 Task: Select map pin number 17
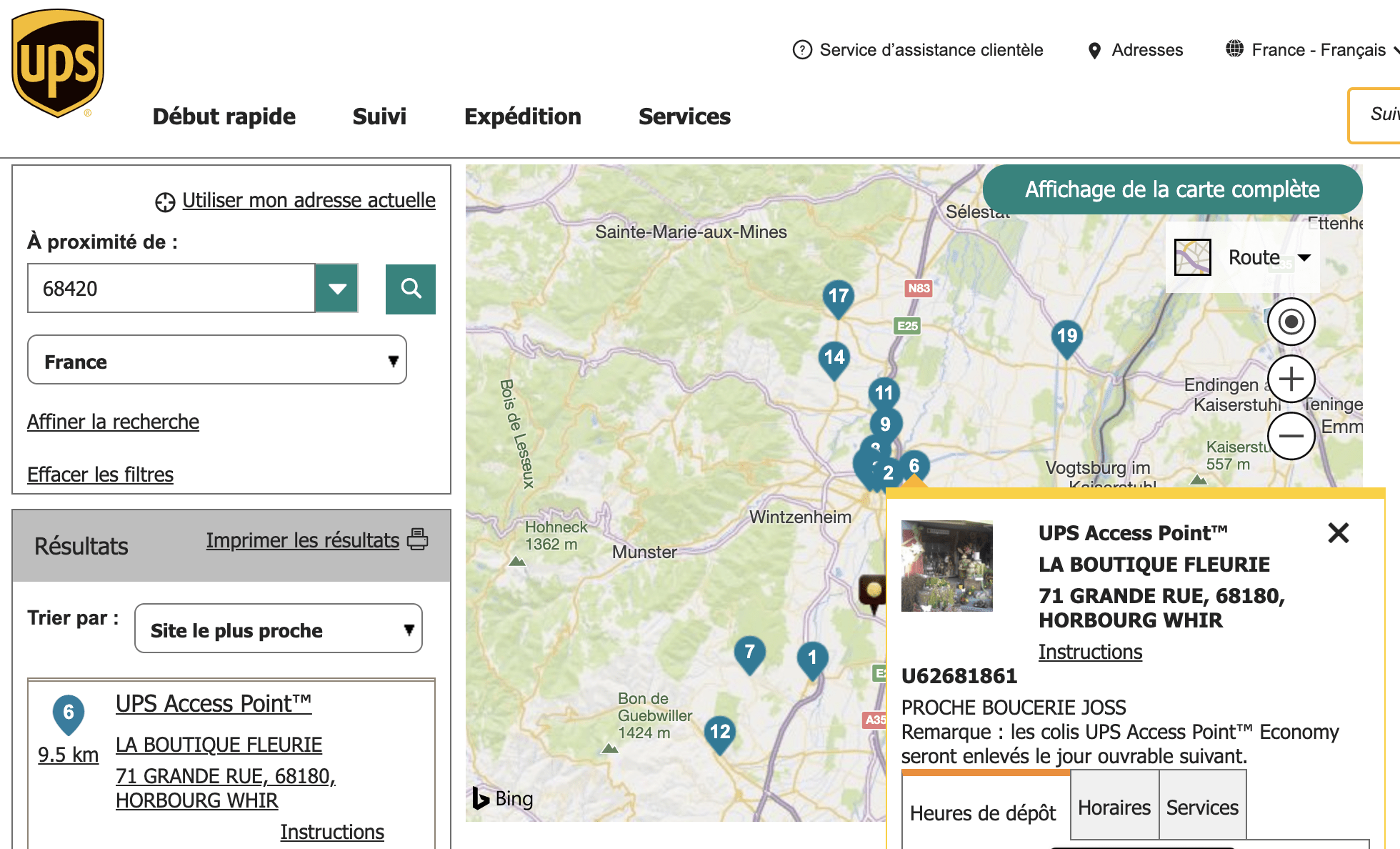point(839,299)
